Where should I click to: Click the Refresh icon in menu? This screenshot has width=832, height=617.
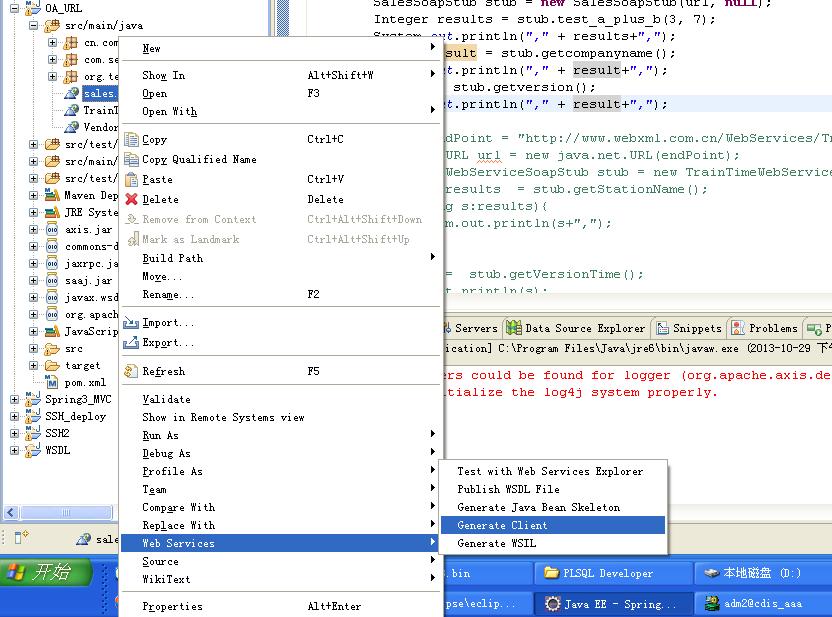coord(131,371)
